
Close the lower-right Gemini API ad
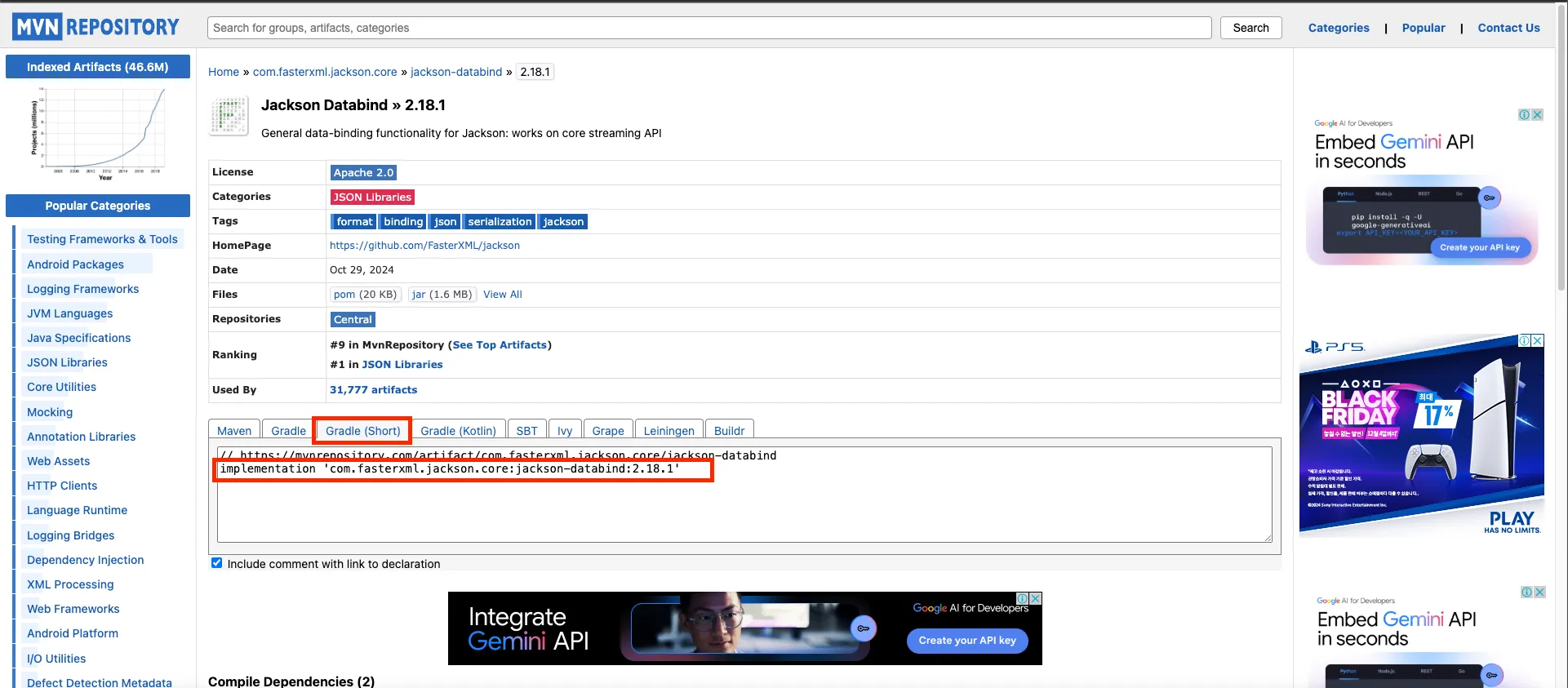point(1539,593)
